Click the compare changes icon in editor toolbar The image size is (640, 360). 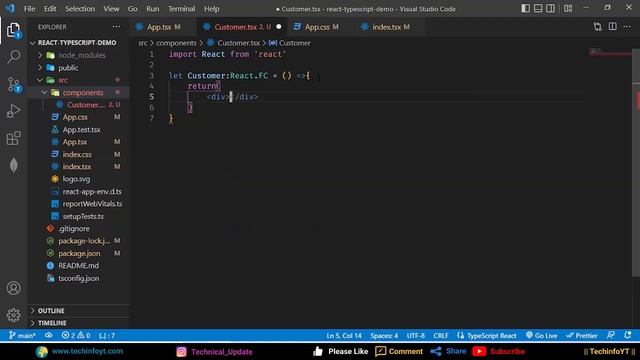pos(598,27)
